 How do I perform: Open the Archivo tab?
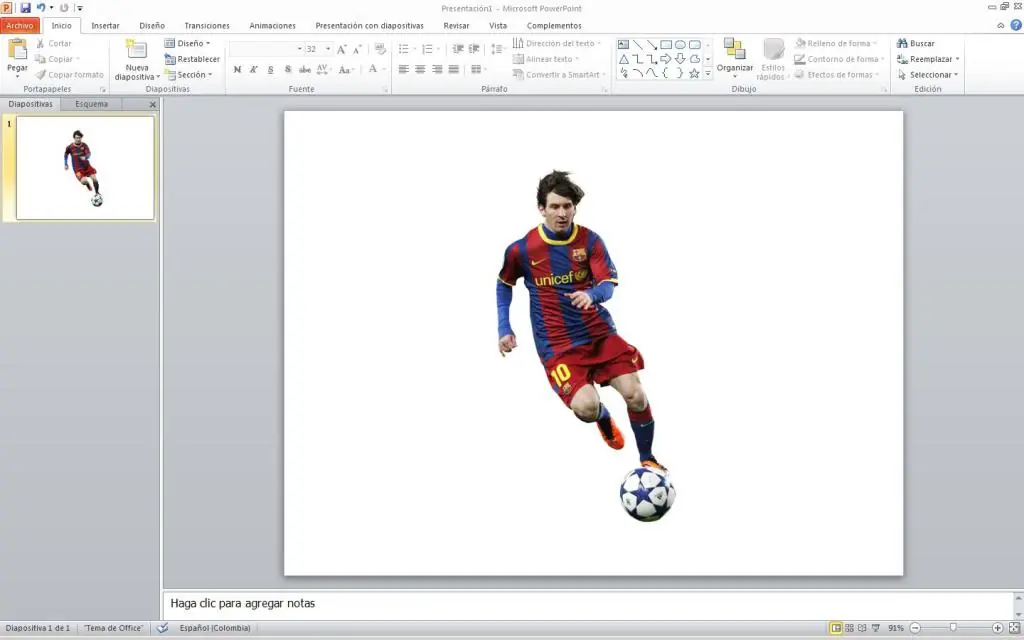(x=20, y=25)
